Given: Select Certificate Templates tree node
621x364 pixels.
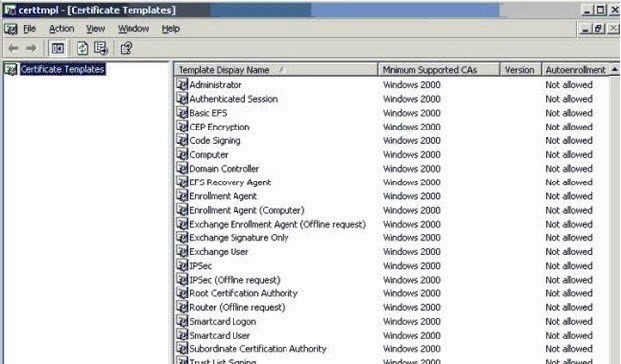Looking at the screenshot, I should pyautogui.click(x=63, y=69).
